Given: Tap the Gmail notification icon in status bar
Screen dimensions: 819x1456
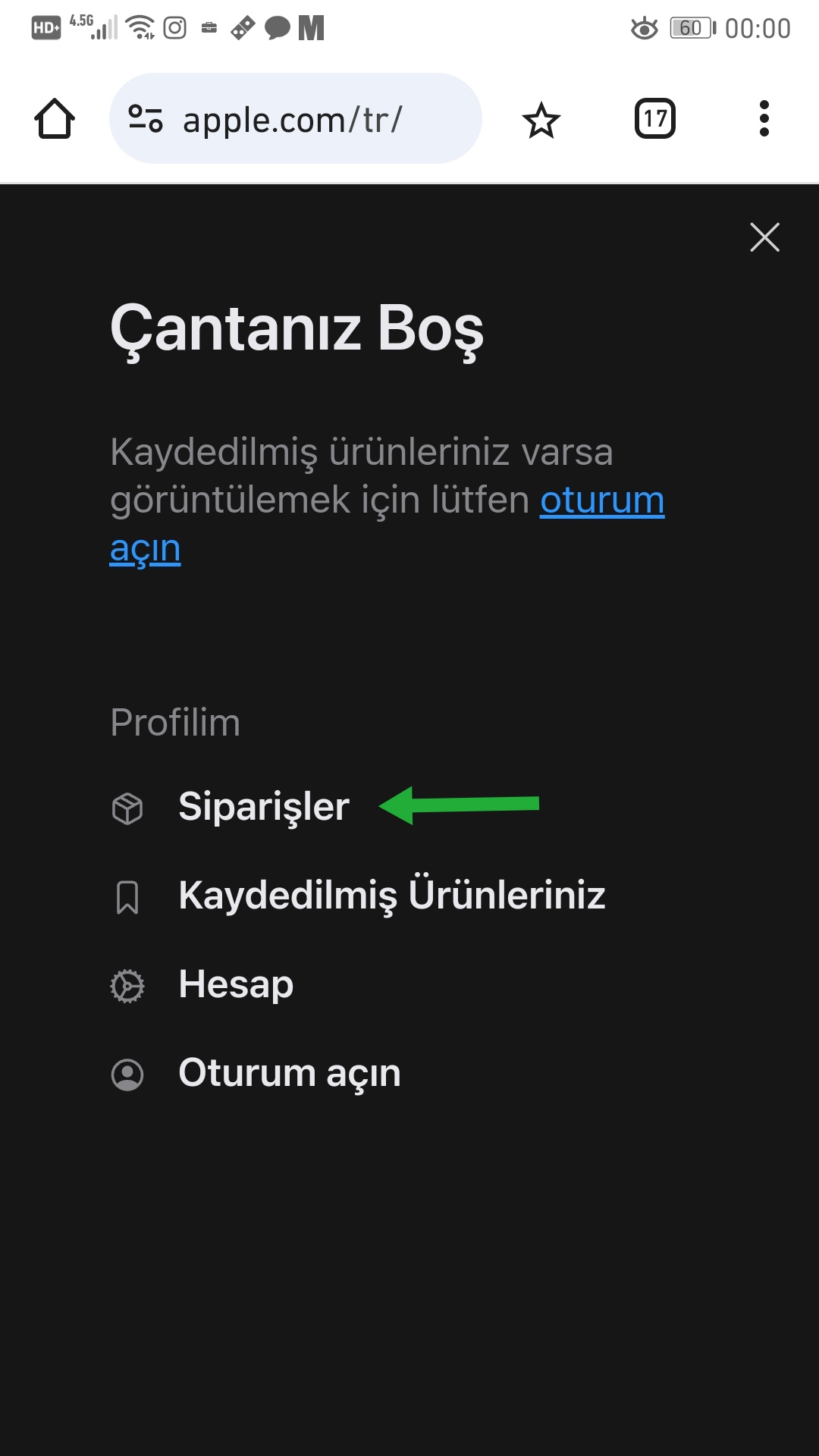Looking at the screenshot, I should [311, 28].
